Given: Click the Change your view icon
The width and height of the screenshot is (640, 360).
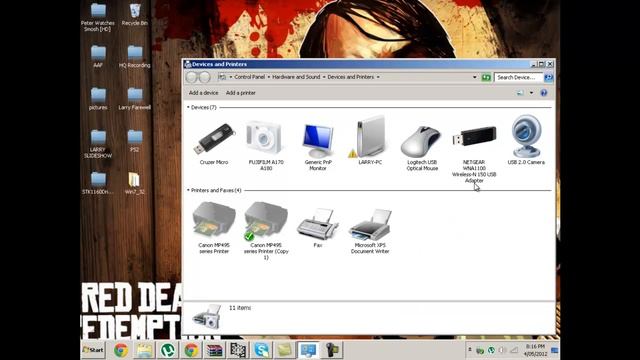Looking at the screenshot, I should coord(520,93).
